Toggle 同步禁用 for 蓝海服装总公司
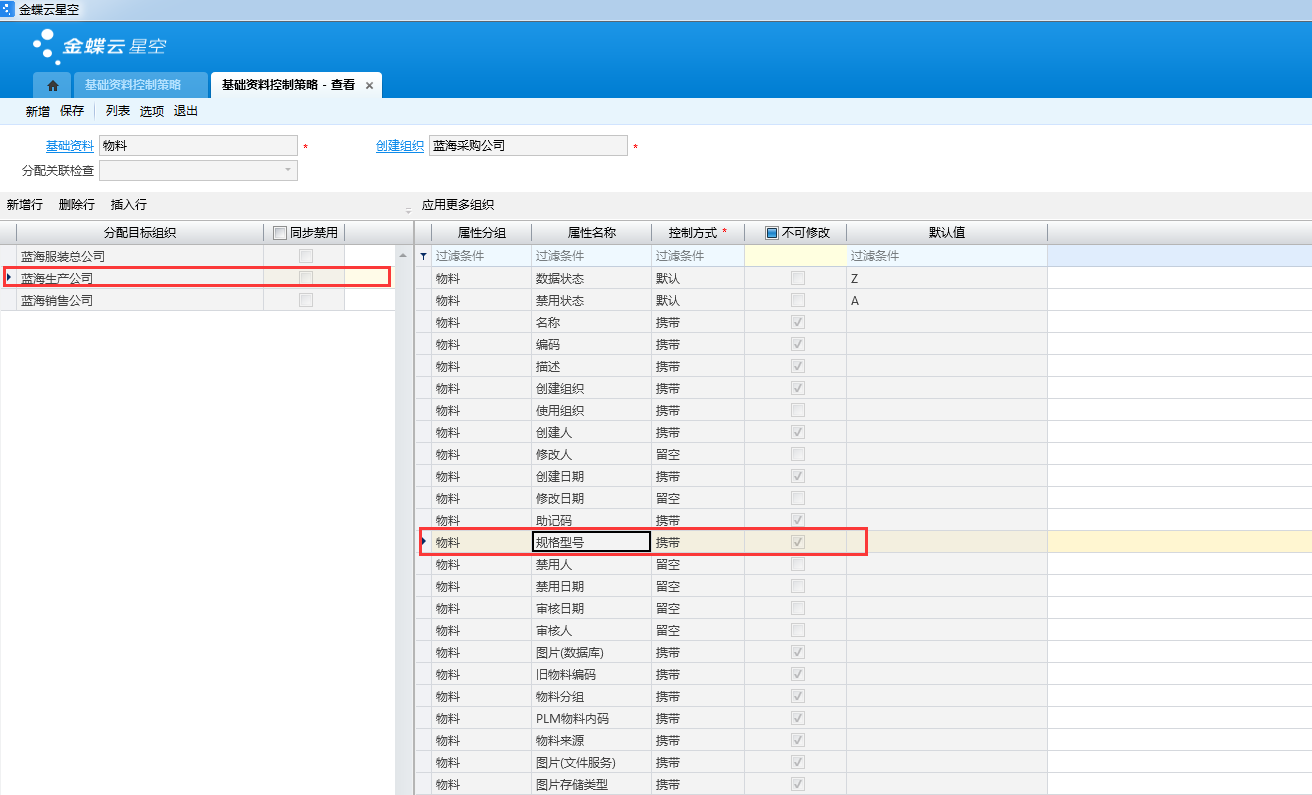Screen dimensions: 1312x795 [305, 256]
